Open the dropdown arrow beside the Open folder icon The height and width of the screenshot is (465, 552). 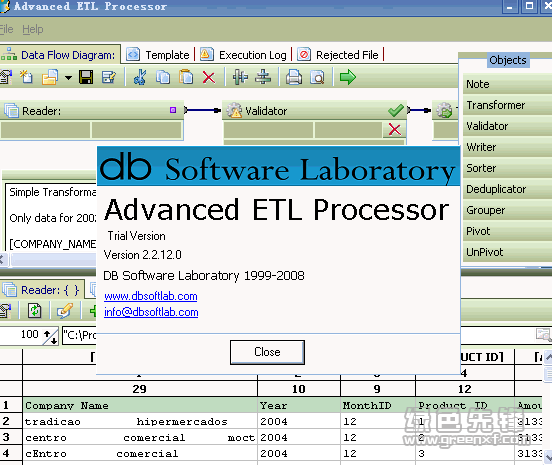[68, 78]
